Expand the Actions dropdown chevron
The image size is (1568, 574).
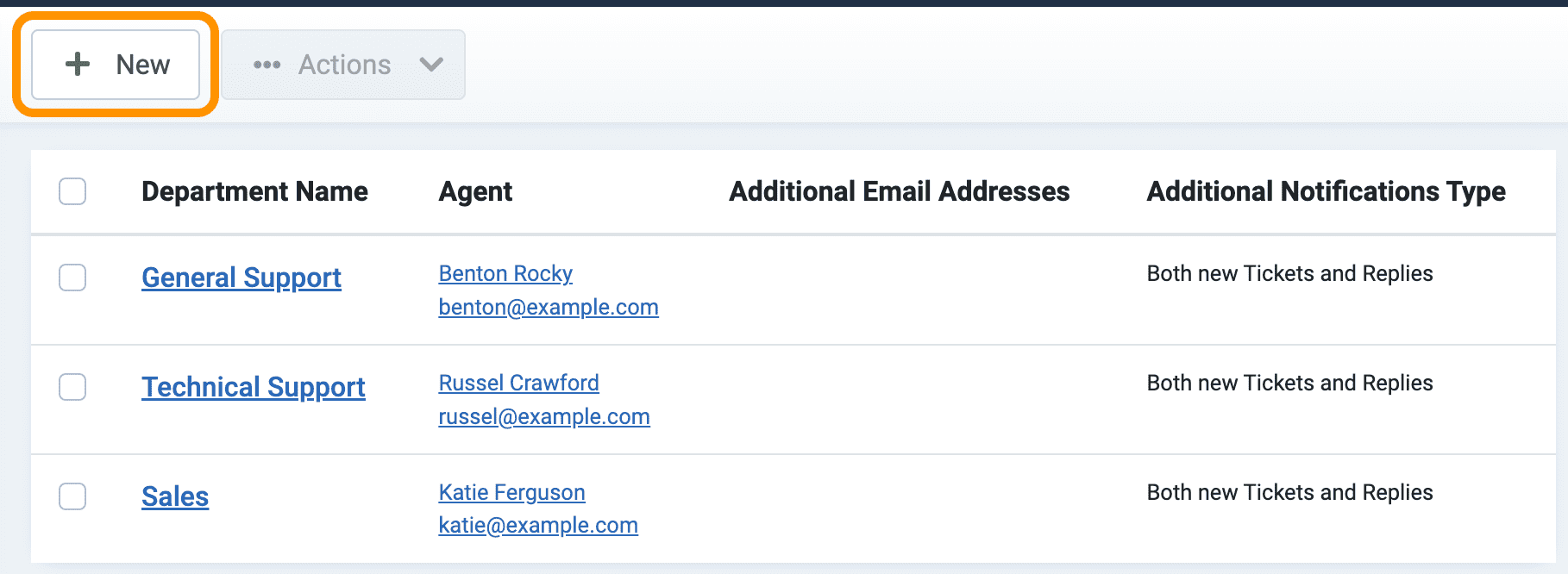(x=431, y=65)
